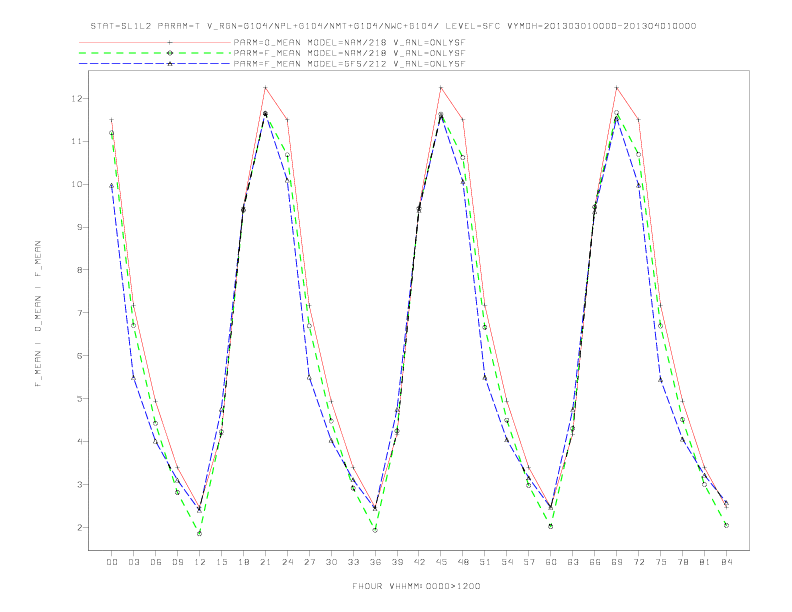Viewport: 792px width, 612px height.
Task: Click the chart title starting with STAT=SL1L2
Action: click(x=393, y=26)
